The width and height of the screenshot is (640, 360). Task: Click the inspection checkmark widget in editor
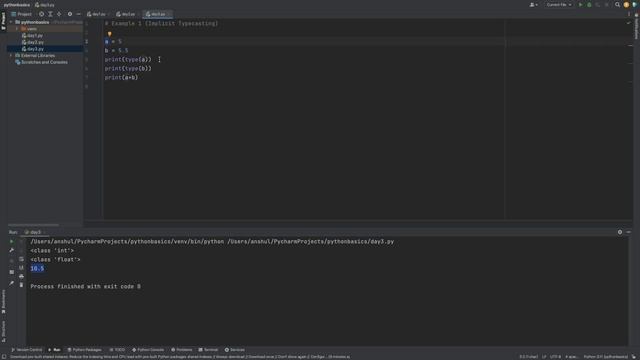(628, 23)
